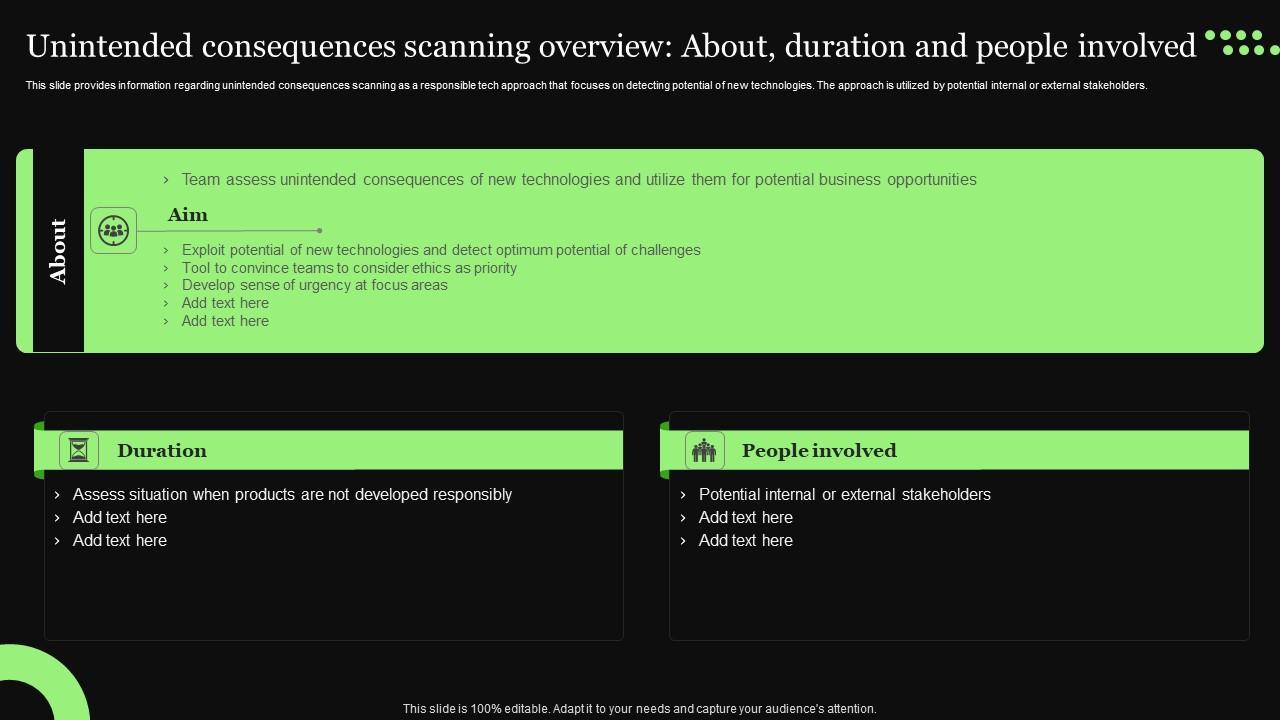
Task: Click the '100% editable' footer text
Action: pos(639,709)
